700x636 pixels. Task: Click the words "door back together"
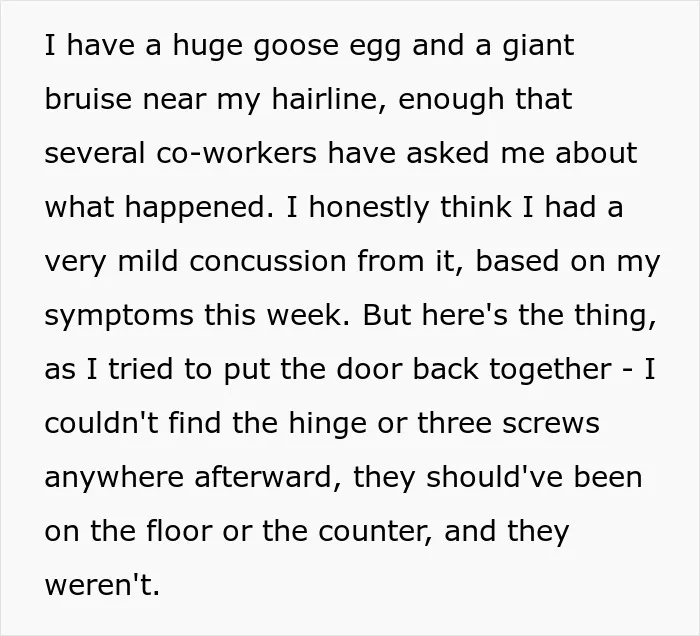point(474,371)
